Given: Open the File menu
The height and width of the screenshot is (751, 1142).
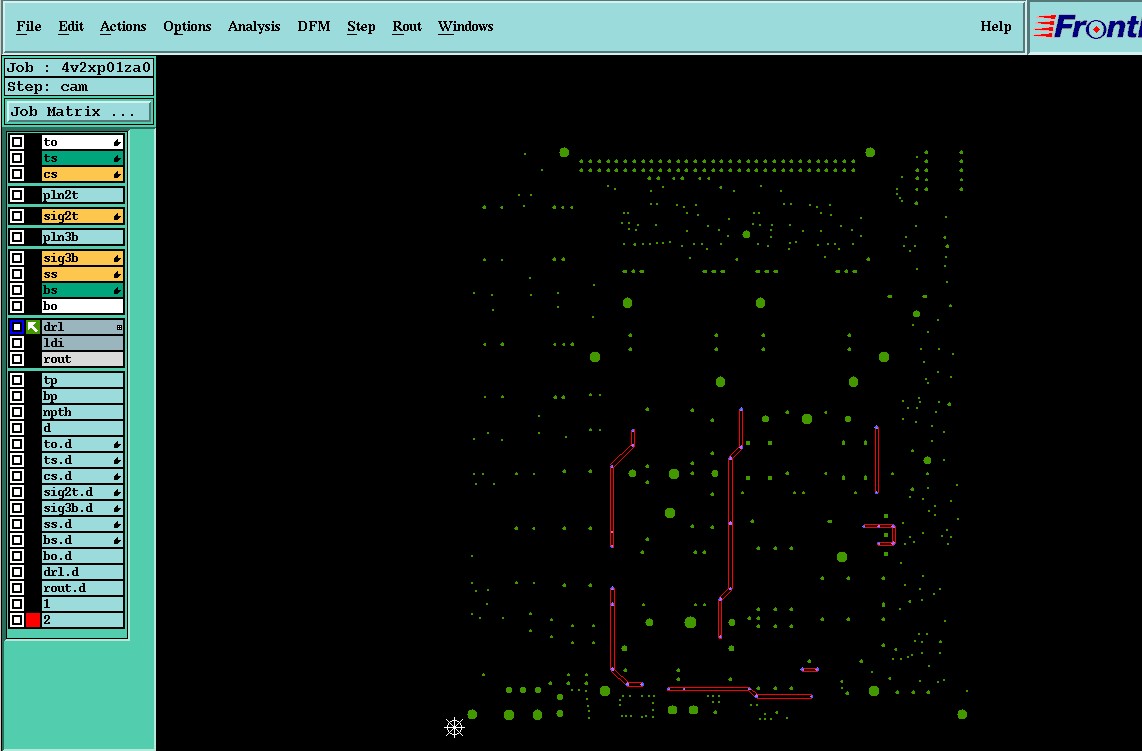Looking at the screenshot, I should click(28, 26).
